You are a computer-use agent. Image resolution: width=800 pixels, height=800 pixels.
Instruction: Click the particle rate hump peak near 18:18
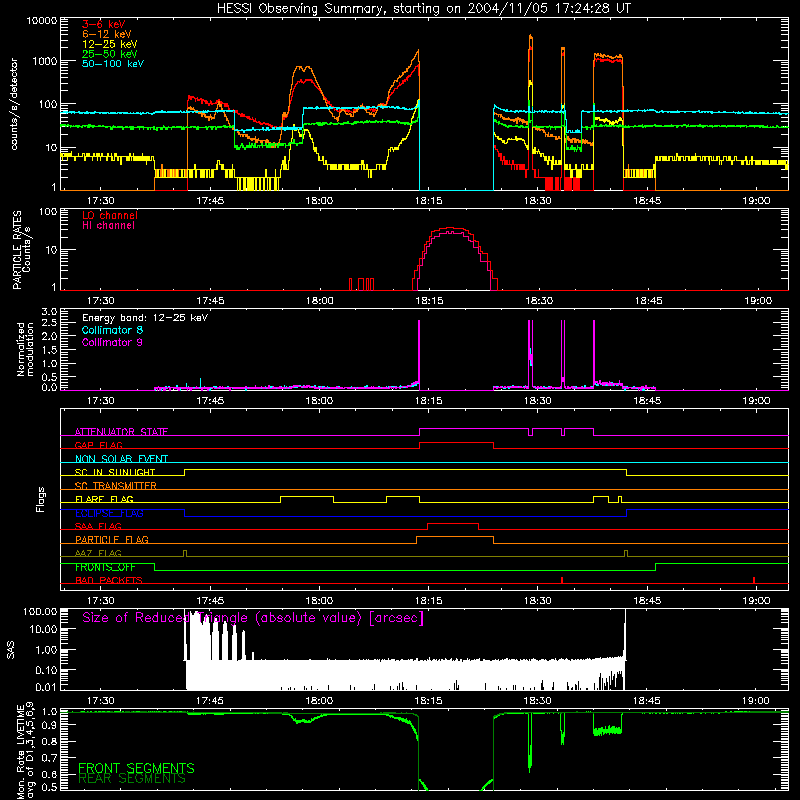[x=451, y=229]
